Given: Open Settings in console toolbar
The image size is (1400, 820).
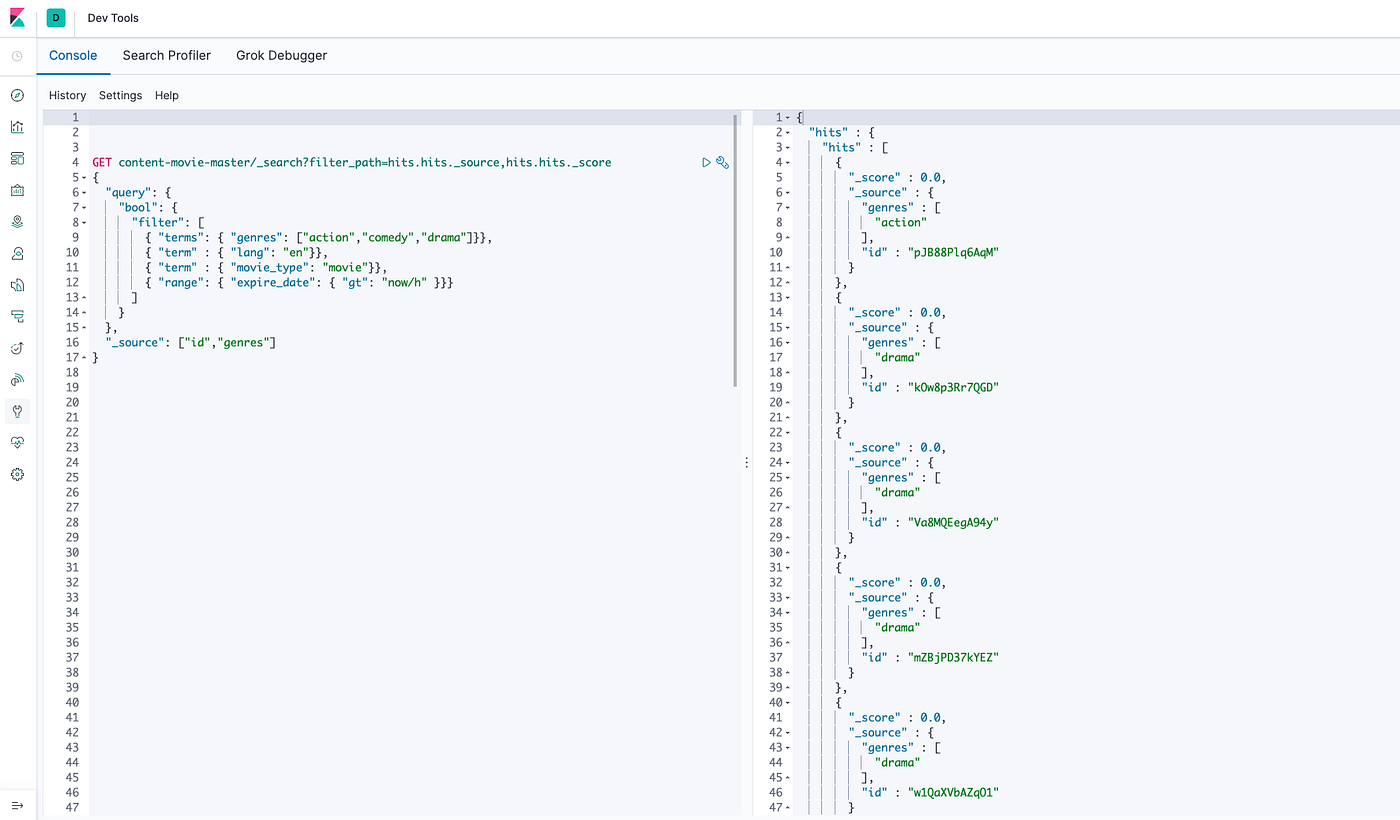Looking at the screenshot, I should click(x=120, y=95).
